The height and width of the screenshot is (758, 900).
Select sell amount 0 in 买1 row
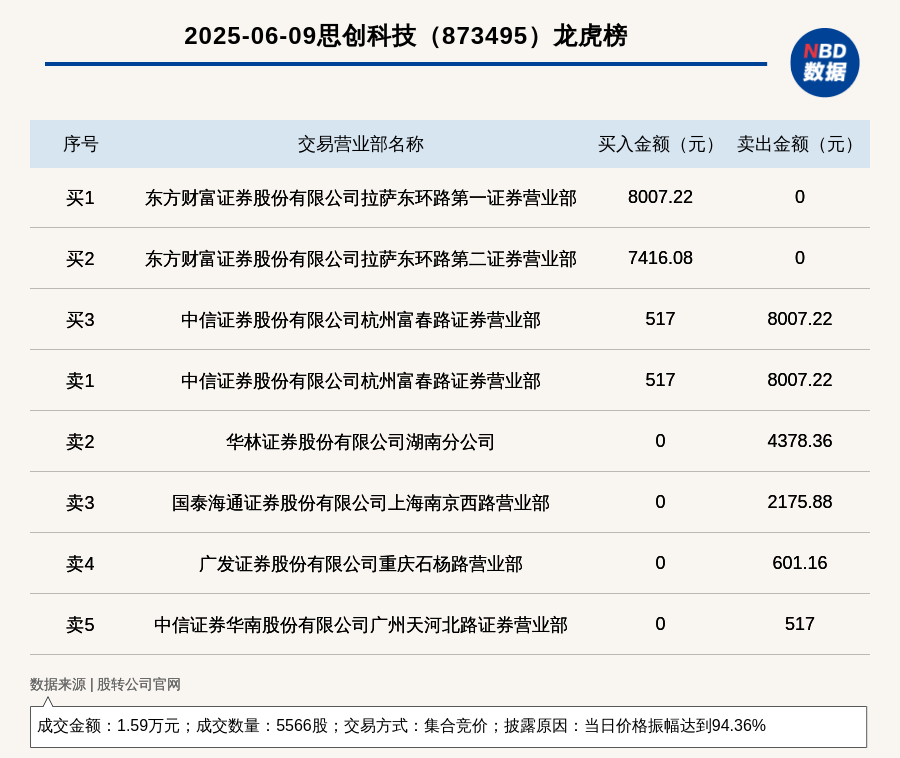click(800, 197)
